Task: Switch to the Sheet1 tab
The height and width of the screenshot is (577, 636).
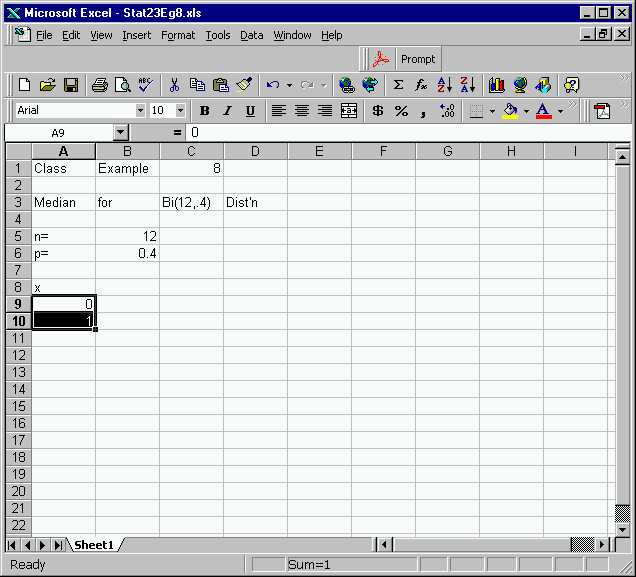Action: 94,545
